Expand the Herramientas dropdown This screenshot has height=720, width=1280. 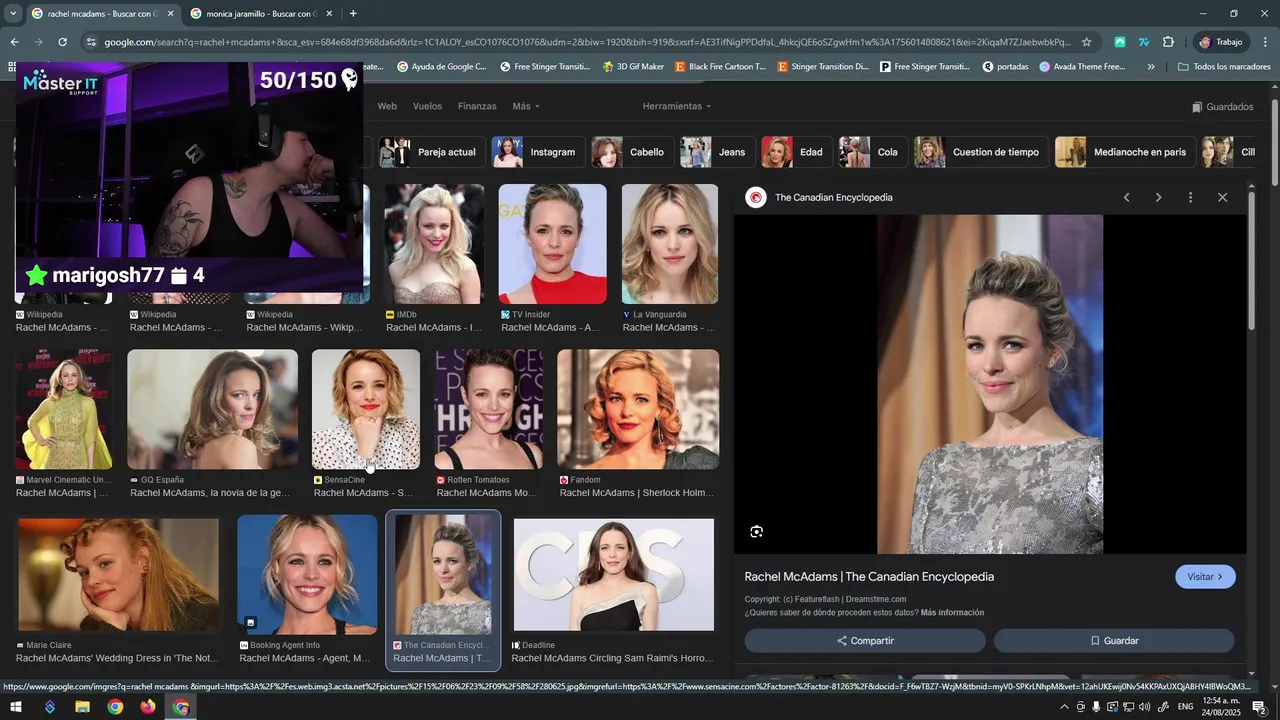click(677, 106)
